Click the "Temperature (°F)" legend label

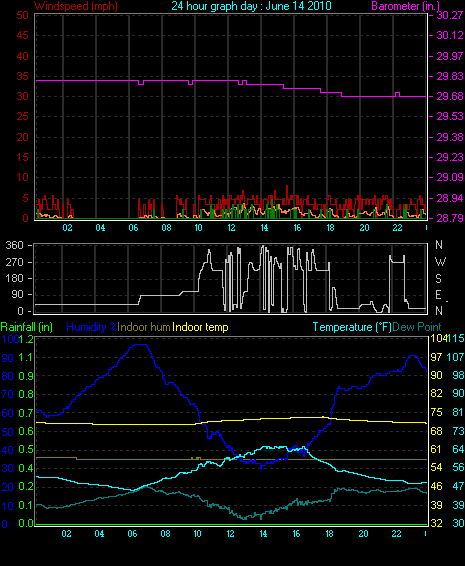pos(352,327)
